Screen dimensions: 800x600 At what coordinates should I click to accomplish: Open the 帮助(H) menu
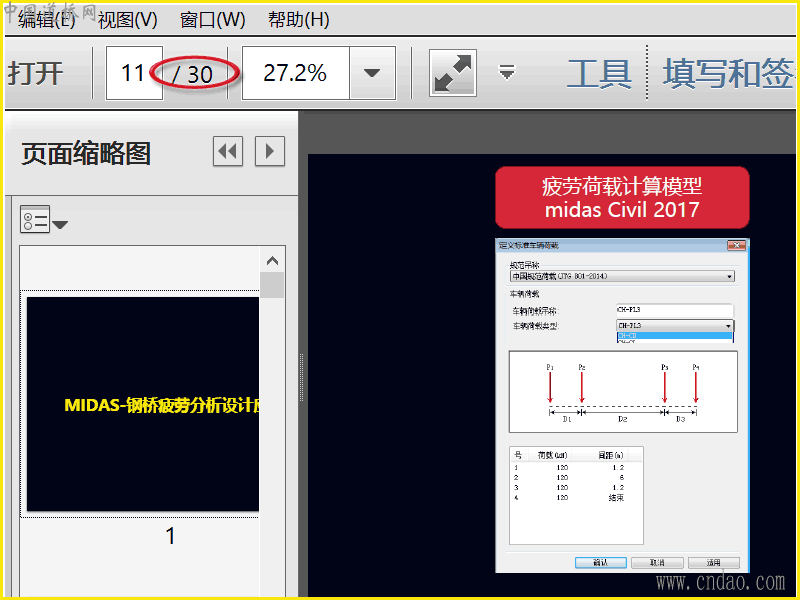click(298, 20)
